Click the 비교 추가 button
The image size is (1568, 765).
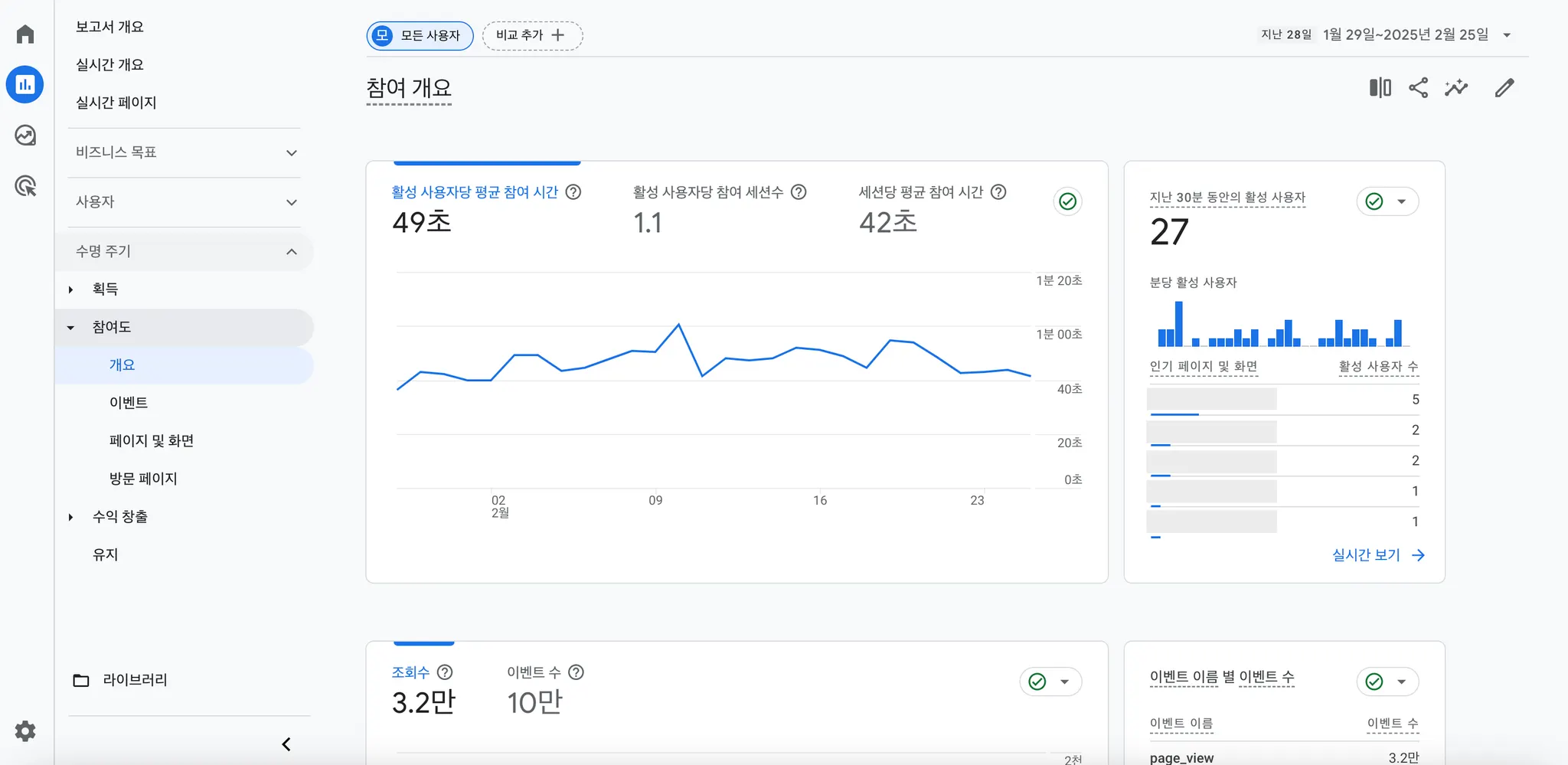tap(532, 36)
